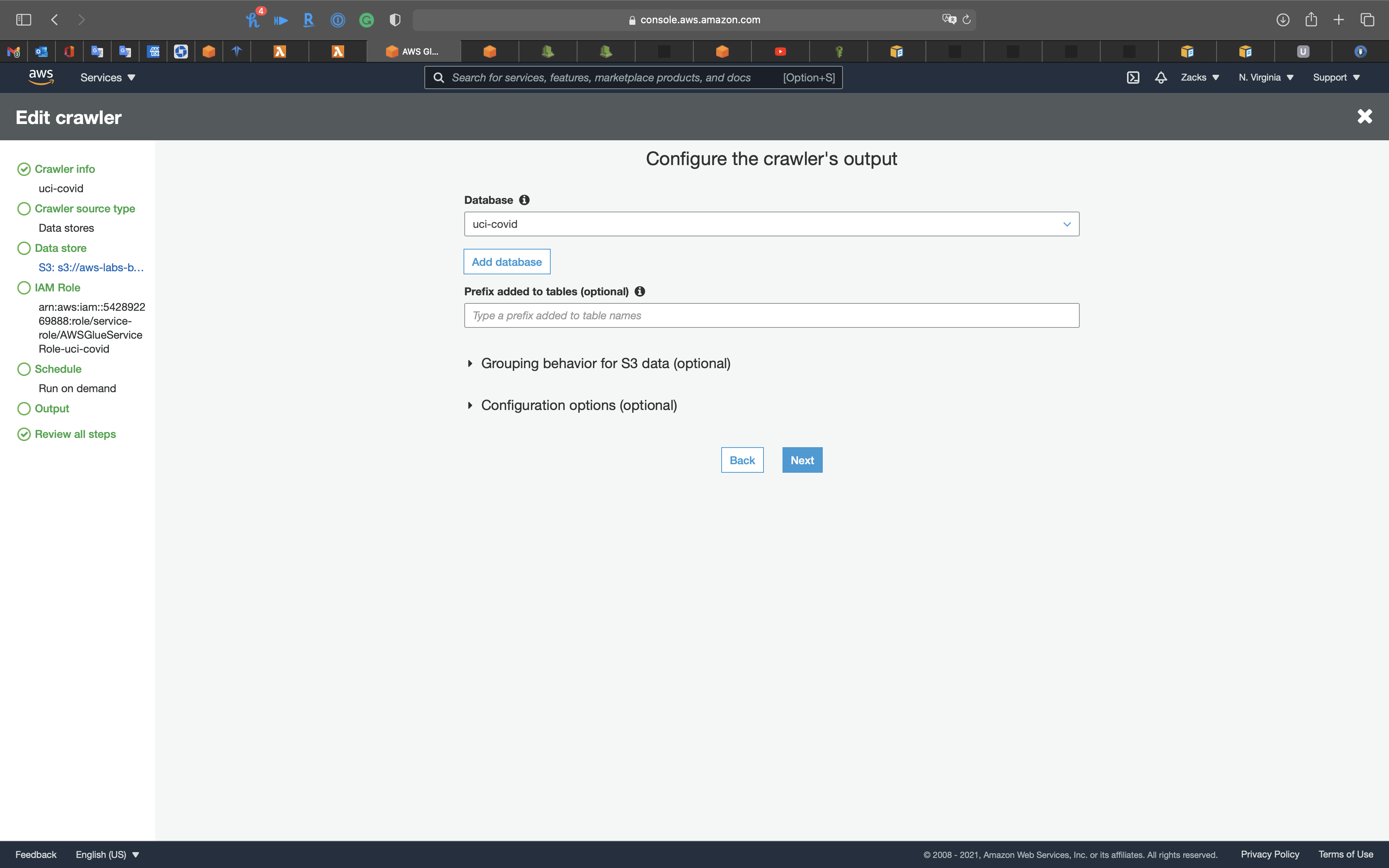Open the Services menu
The width and height of the screenshot is (1389, 868).
(x=107, y=77)
